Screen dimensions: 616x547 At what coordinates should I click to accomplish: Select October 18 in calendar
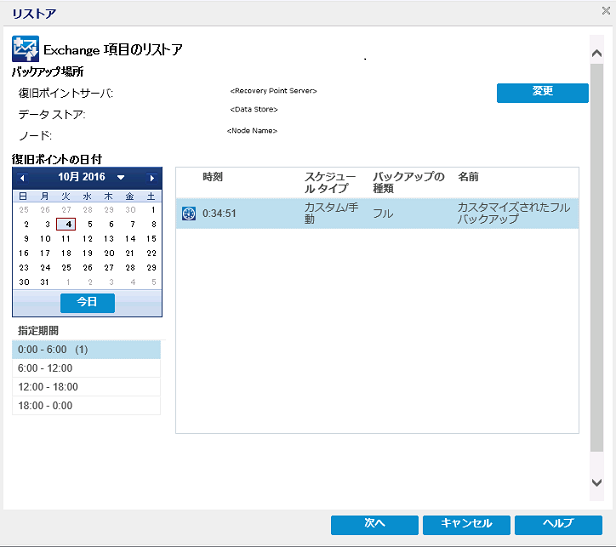tap(66, 253)
